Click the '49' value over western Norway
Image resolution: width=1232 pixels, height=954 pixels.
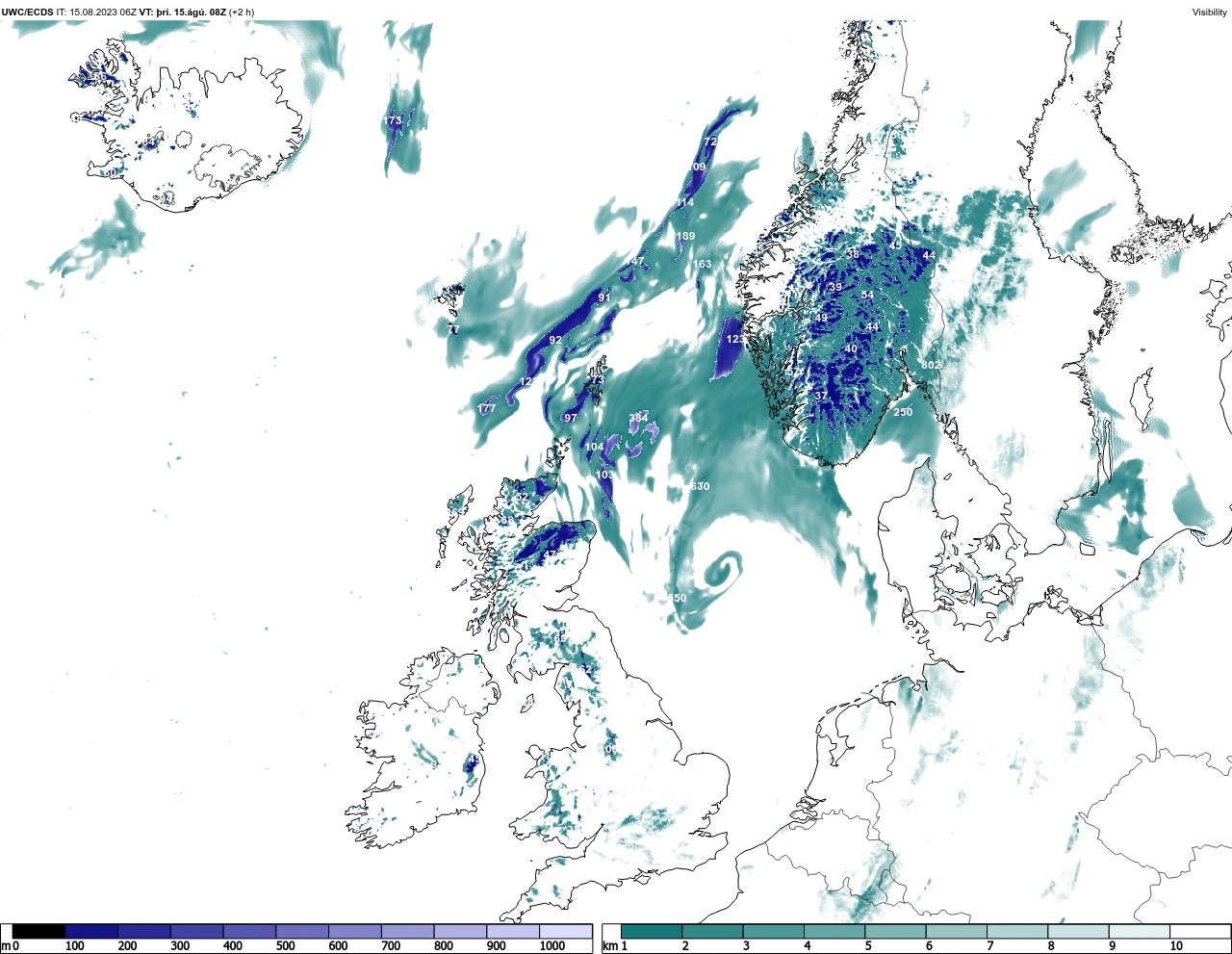tap(821, 318)
